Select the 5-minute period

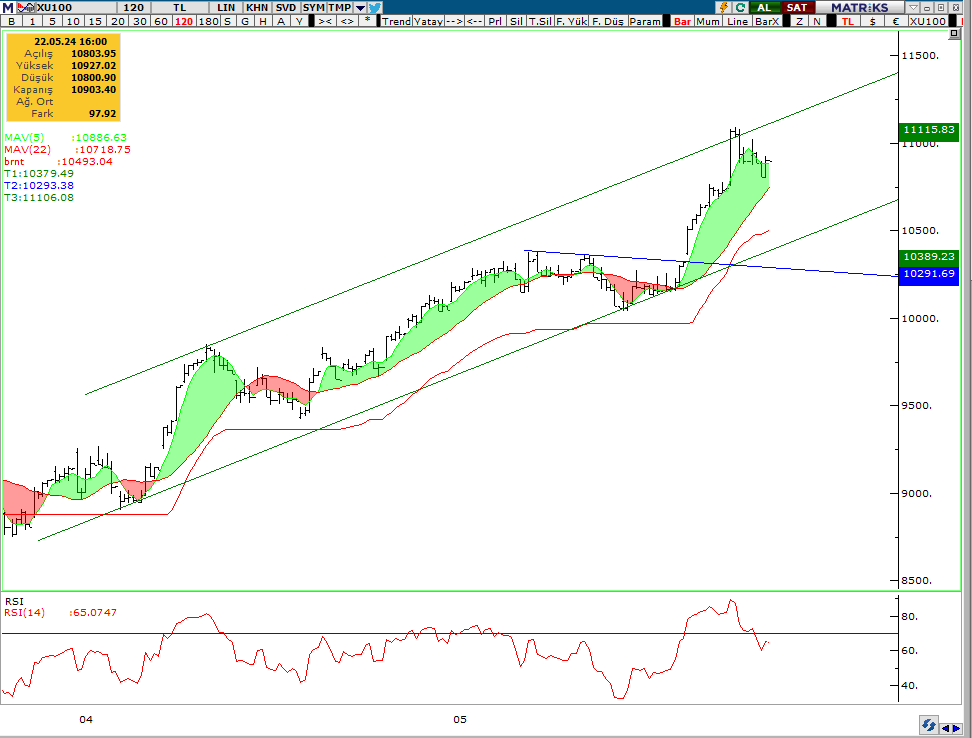pos(52,21)
